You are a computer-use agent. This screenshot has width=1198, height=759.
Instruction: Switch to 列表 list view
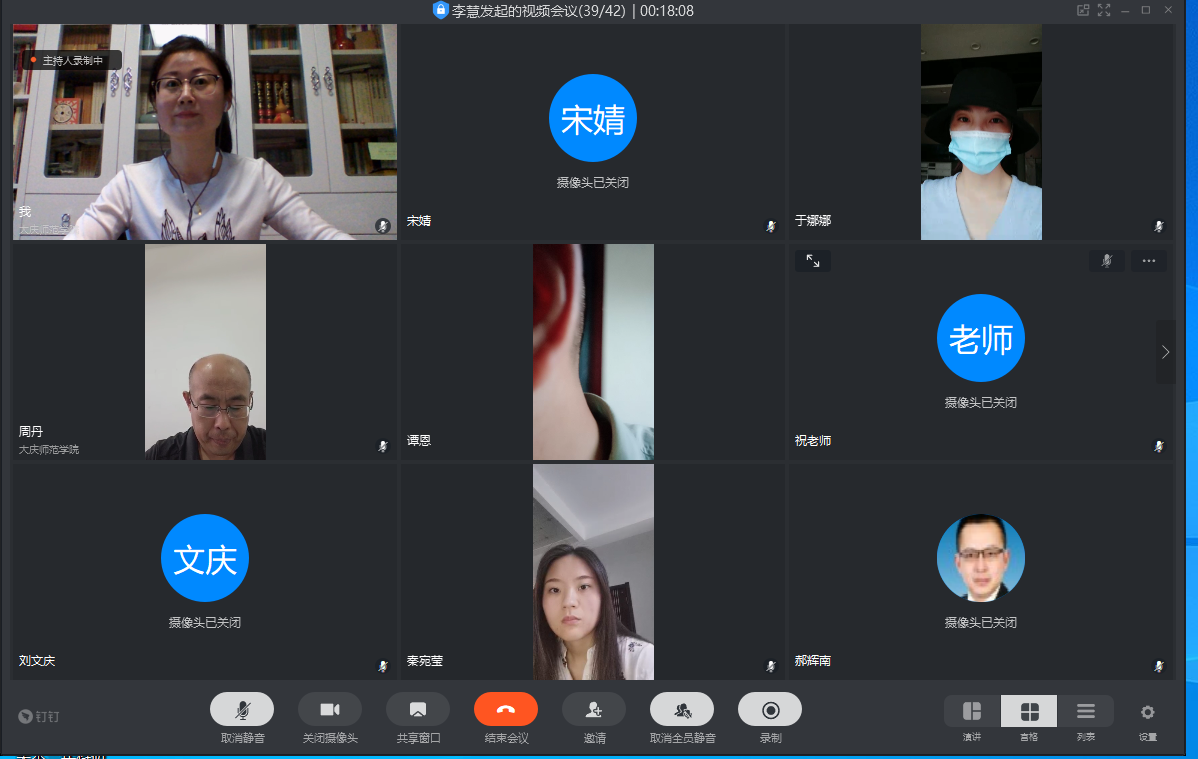pos(1086,711)
